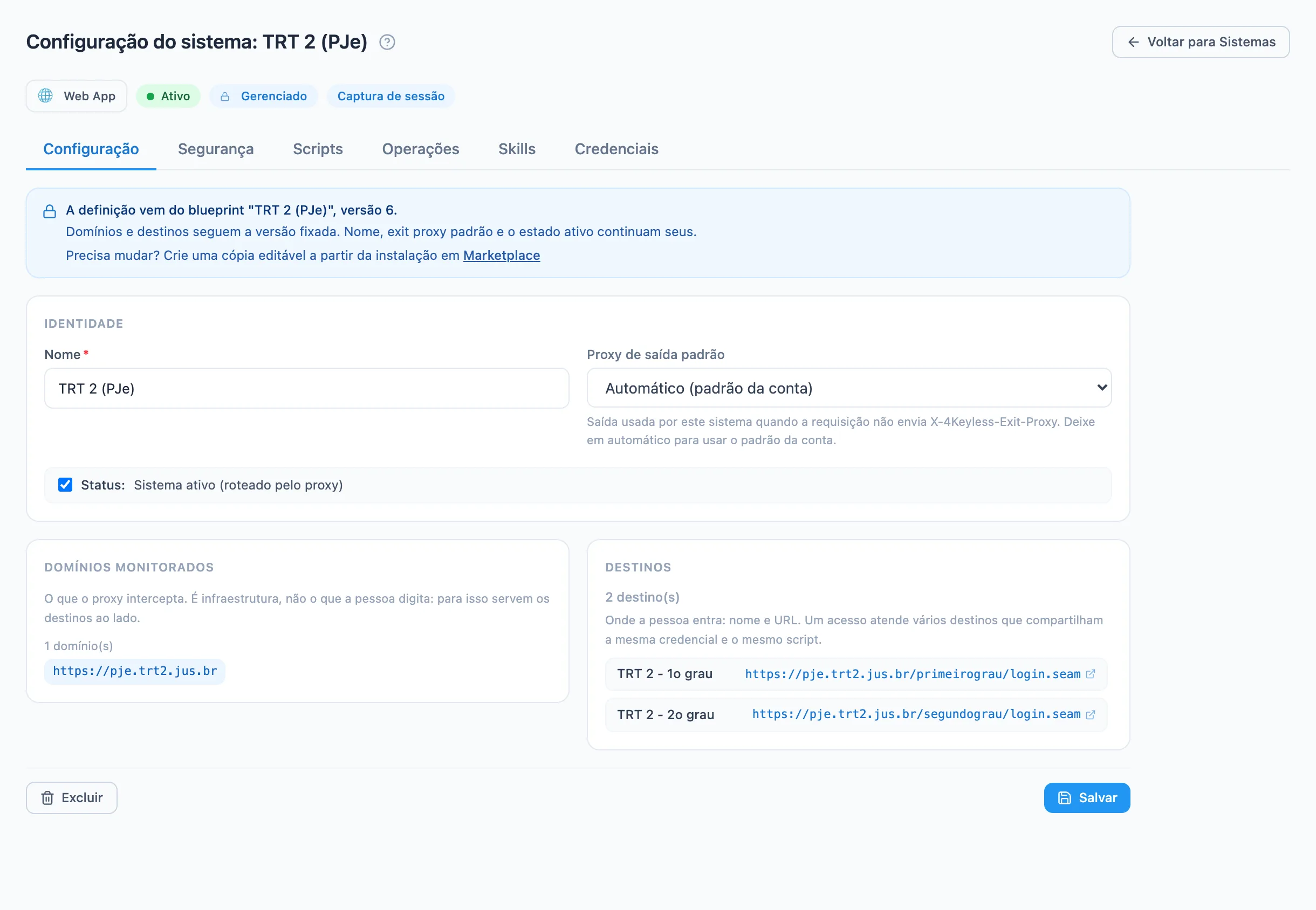
Task: Open external link icon for primeirograu URL
Action: coord(1090,674)
